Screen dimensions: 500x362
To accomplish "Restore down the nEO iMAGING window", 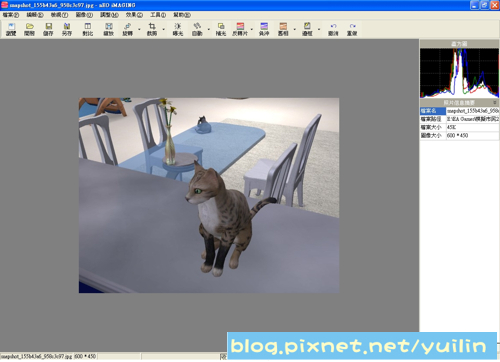I will pyautogui.click(x=484, y=5).
